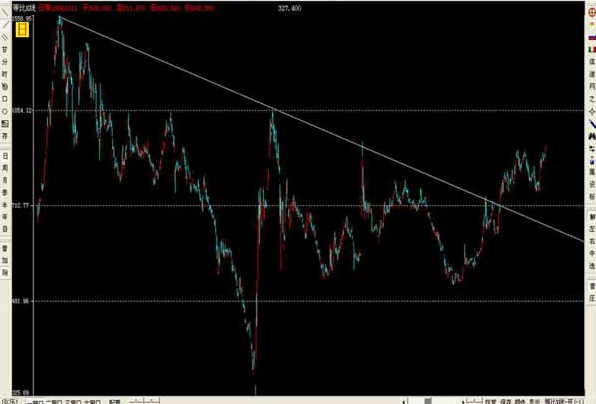This screenshot has height=404, width=596.
Task: Switch to the 二窗口 two-window layout
Action: (x=54, y=401)
